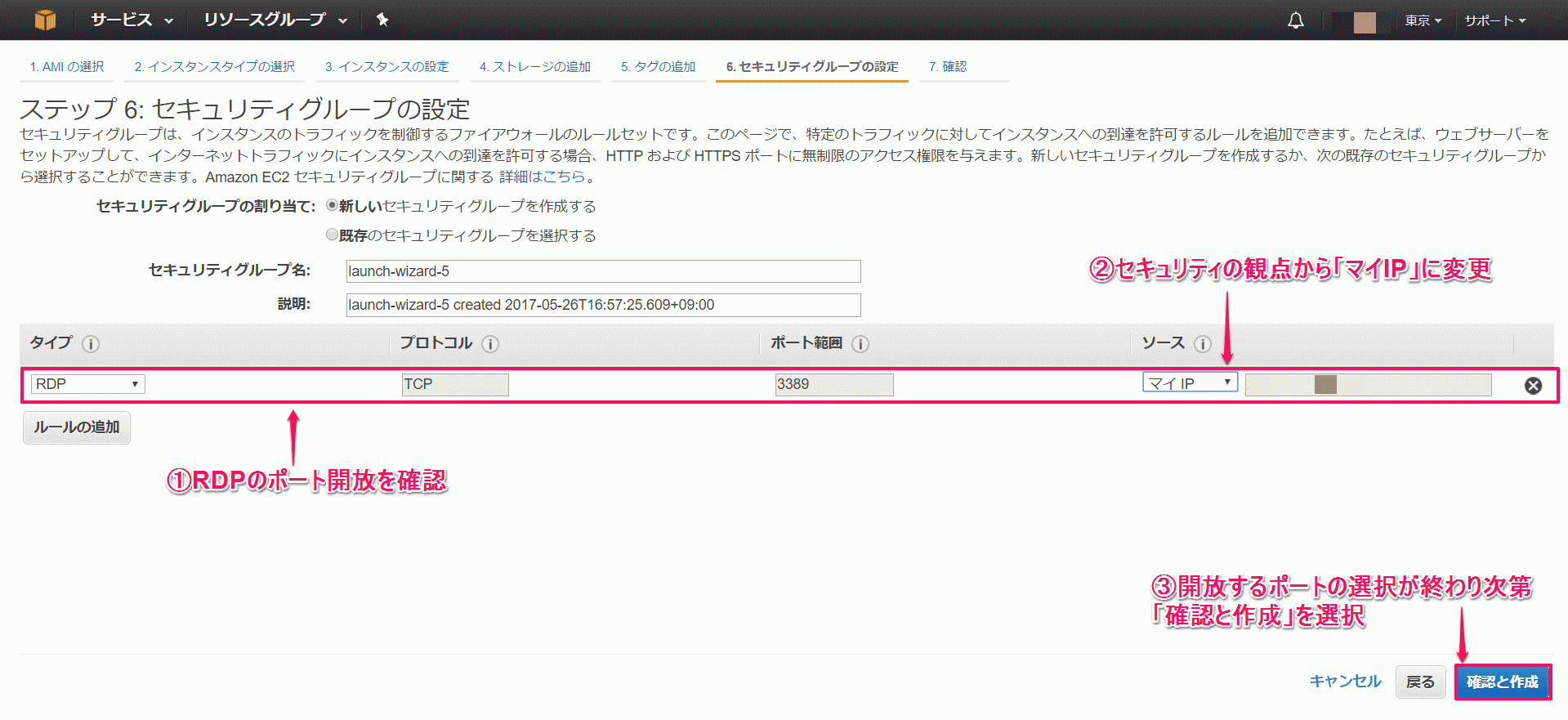Open the notifications bell icon
The width and height of the screenshot is (1568, 720).
(1295, 20)
